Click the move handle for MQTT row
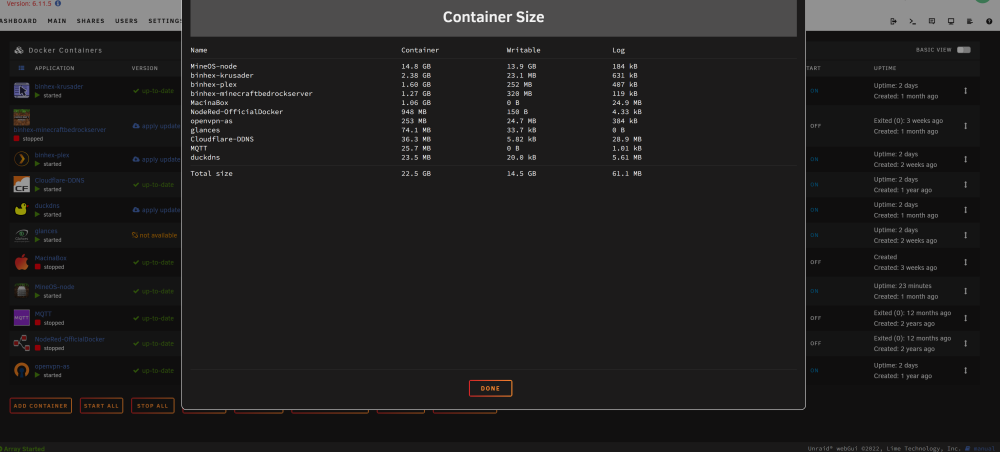 coord(965,317)
